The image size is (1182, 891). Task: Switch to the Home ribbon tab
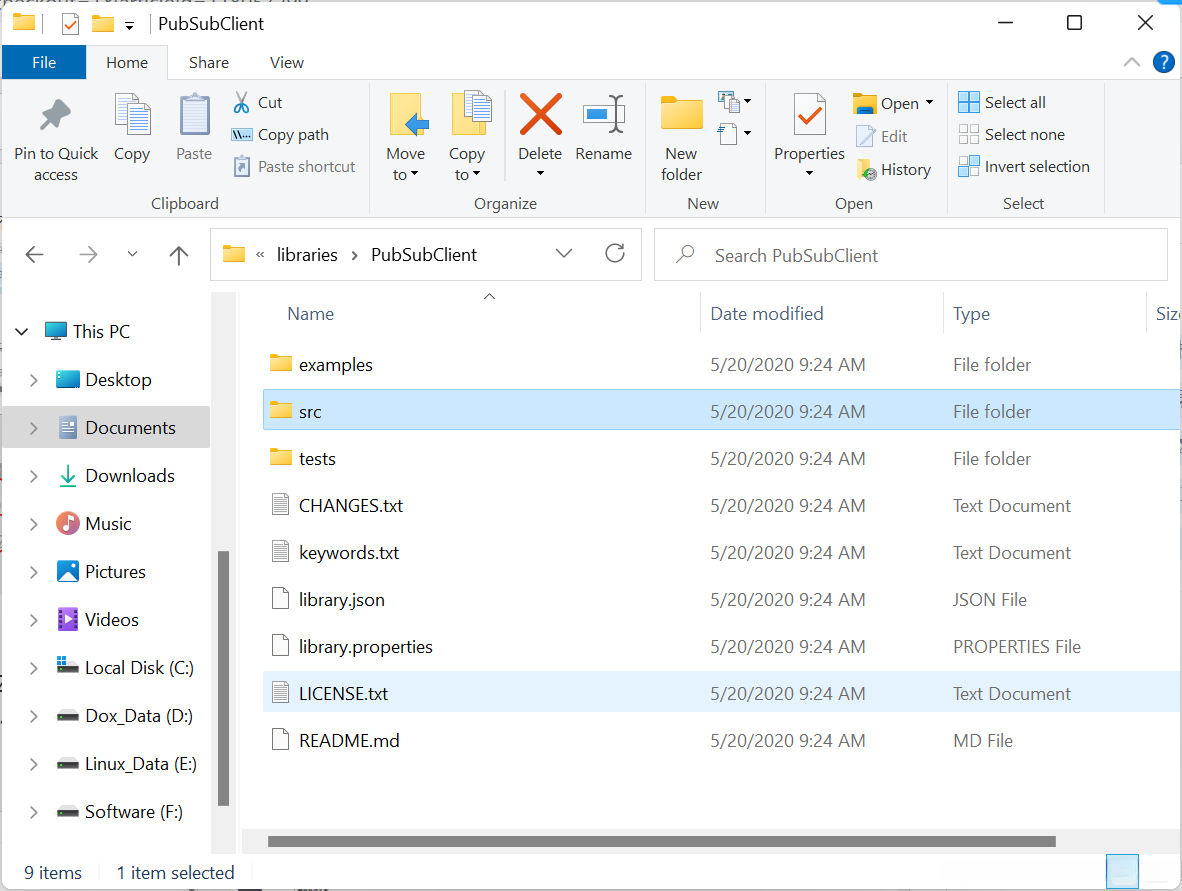point(127,63)
